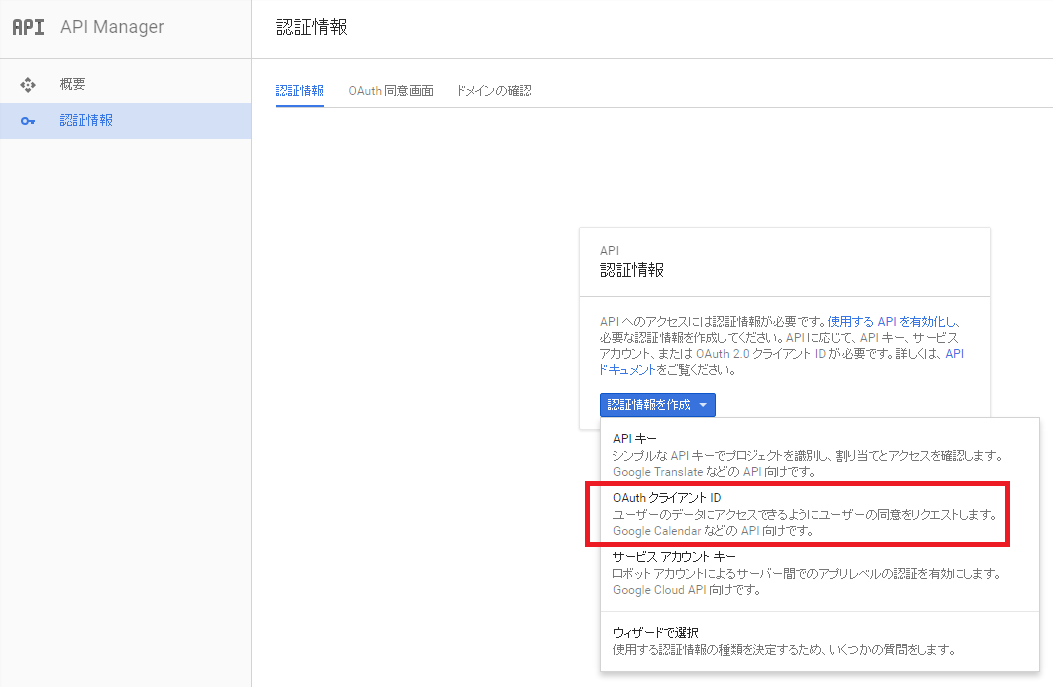Screen dimensions: 1053x687
Task: Open the OAuth 同意画面 tab
Action: [391, 91]
